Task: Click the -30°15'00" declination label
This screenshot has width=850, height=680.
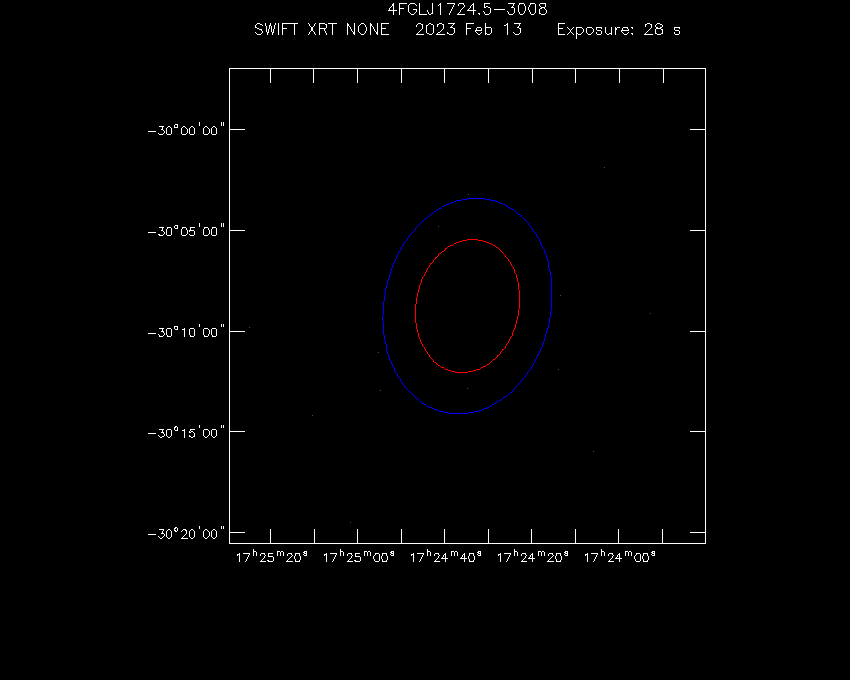Action: pyautogui.click(x=186, y=433)
